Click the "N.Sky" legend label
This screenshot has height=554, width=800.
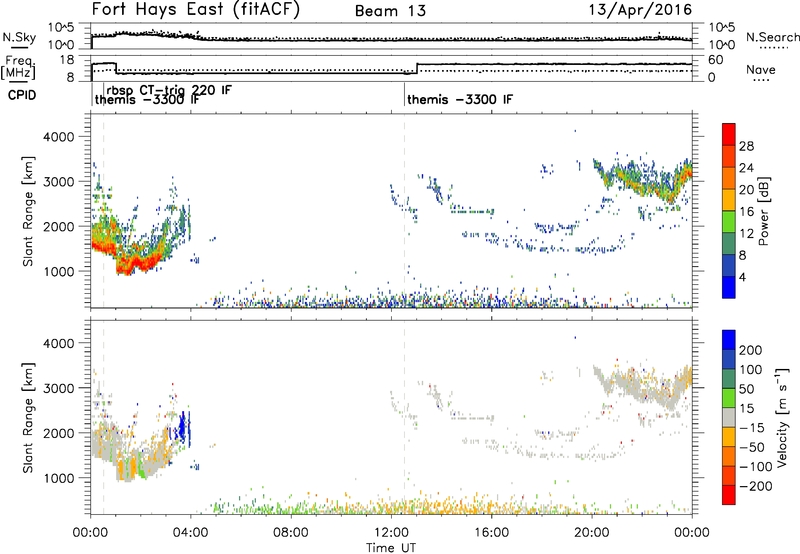tap(19, 37)
